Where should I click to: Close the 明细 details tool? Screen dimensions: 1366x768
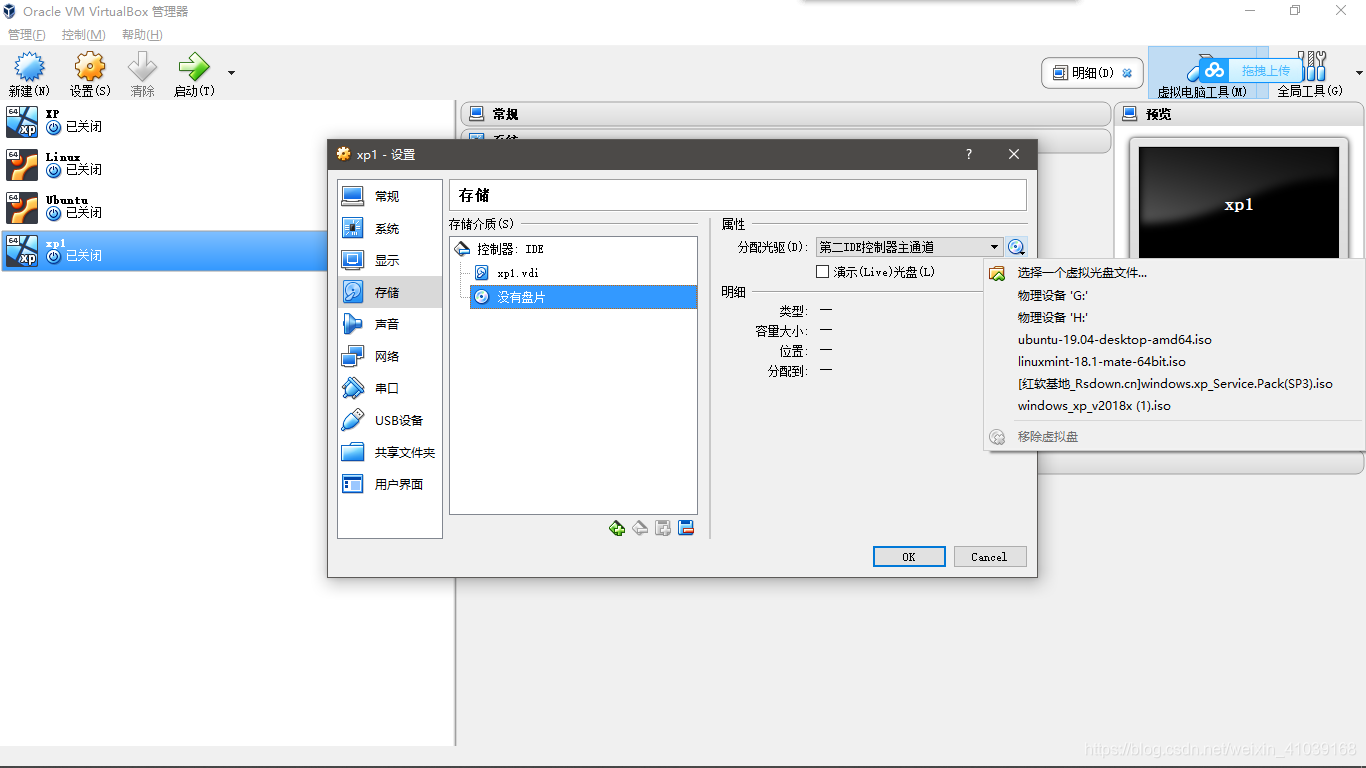pyautogui.click(x=1127, y=73)
